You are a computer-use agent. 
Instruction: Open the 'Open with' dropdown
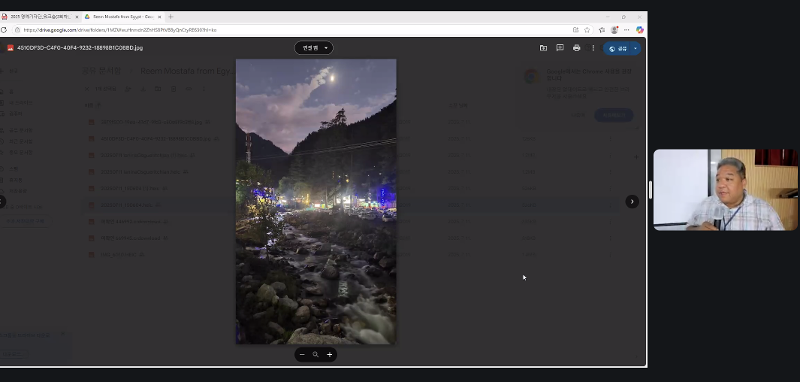(314, 48)
